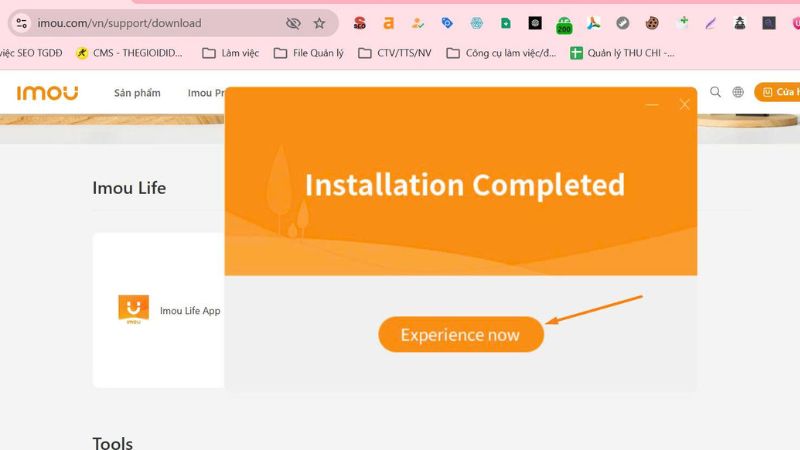Close the Installation Completed dialog
800x450 pixels.
tap(684, 105)
